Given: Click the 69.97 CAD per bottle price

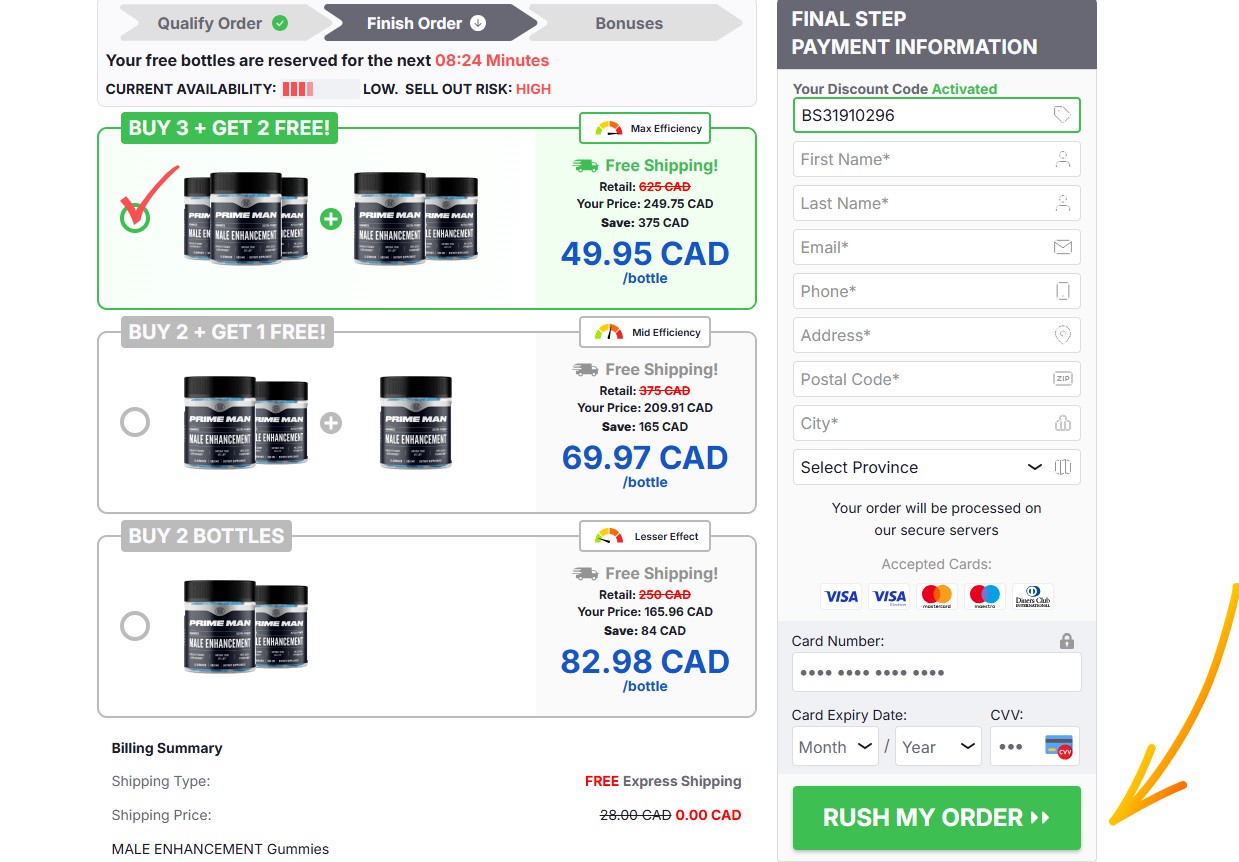Looking at the screenshot, I should tap(645, 458).
